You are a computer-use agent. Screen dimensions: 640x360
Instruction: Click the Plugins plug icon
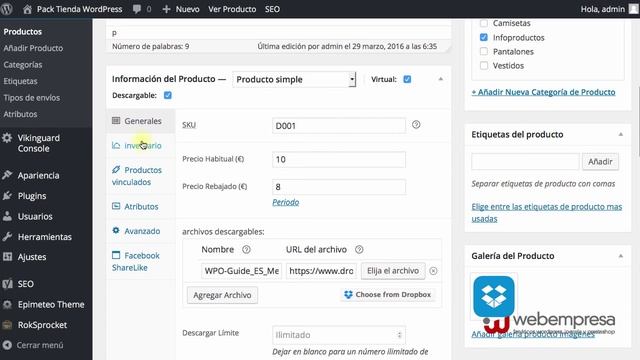[7, 196]
